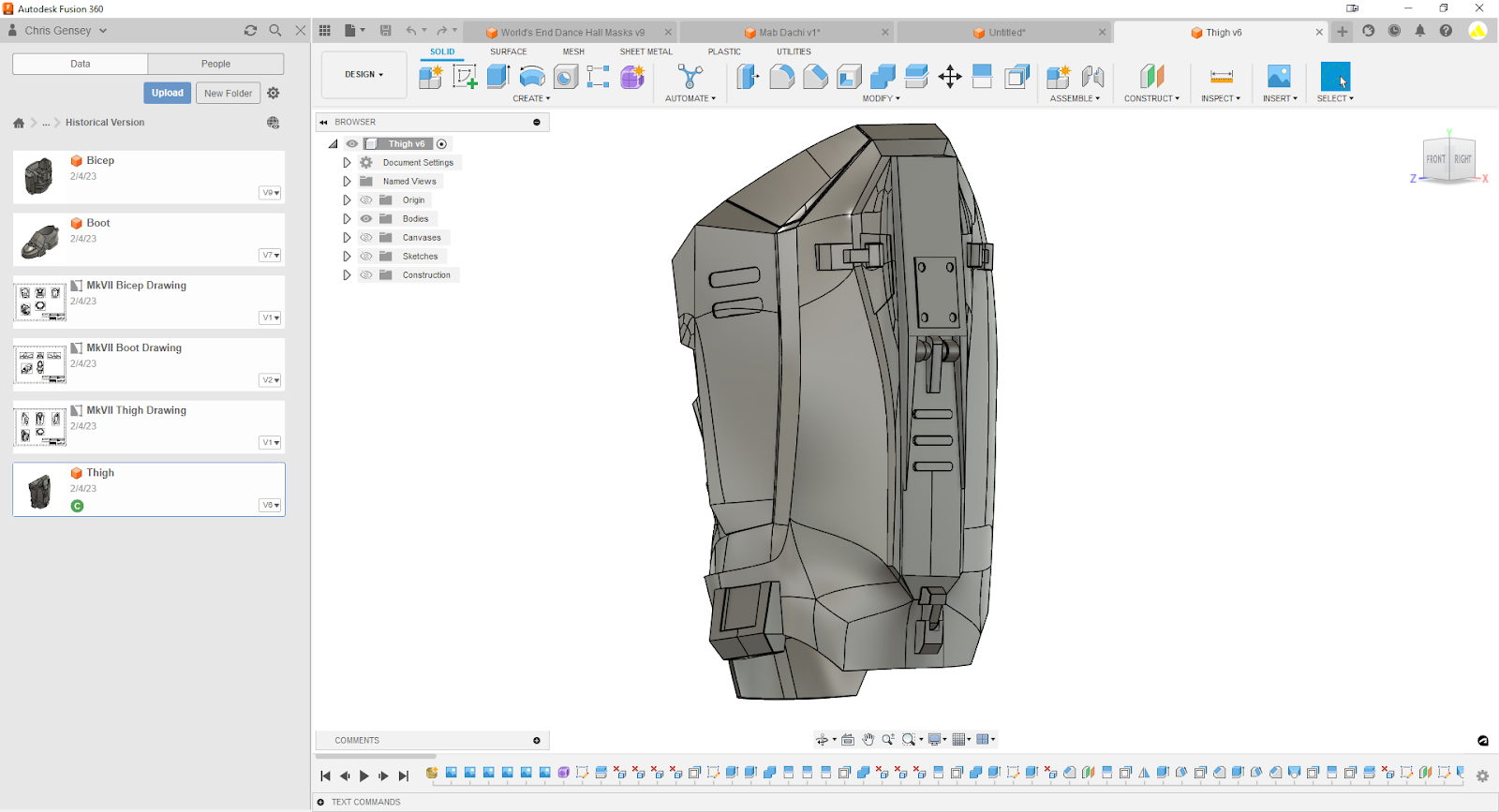Open the Help menu icon
Image resolution: width=1499 pixels, height=812 pixels.
(x=1446, y=31)
